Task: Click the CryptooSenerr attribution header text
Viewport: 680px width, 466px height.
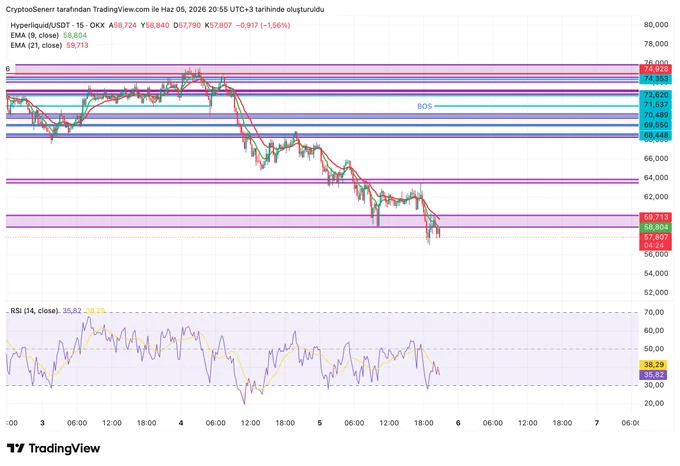Action: coord(164,9)
